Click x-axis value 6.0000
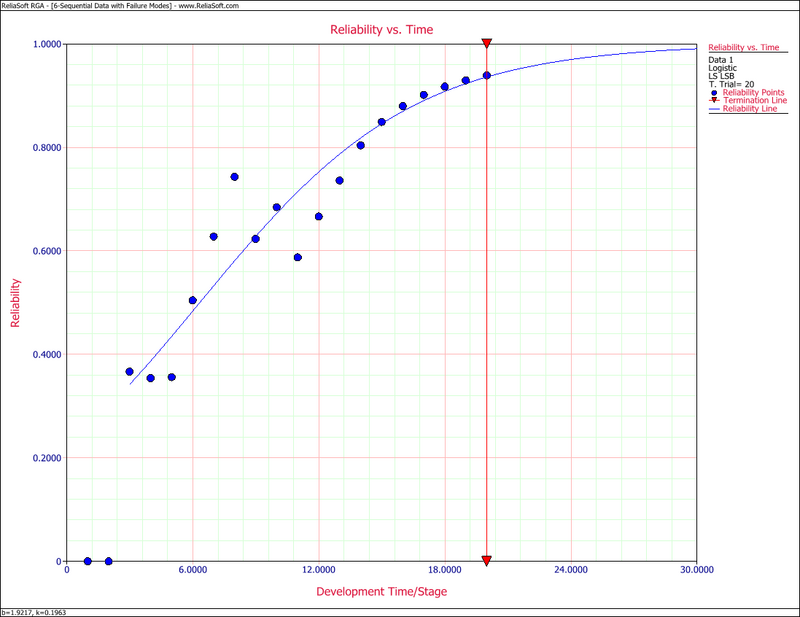800x617 pixels. pyautogui.click(x=193, y=570)
